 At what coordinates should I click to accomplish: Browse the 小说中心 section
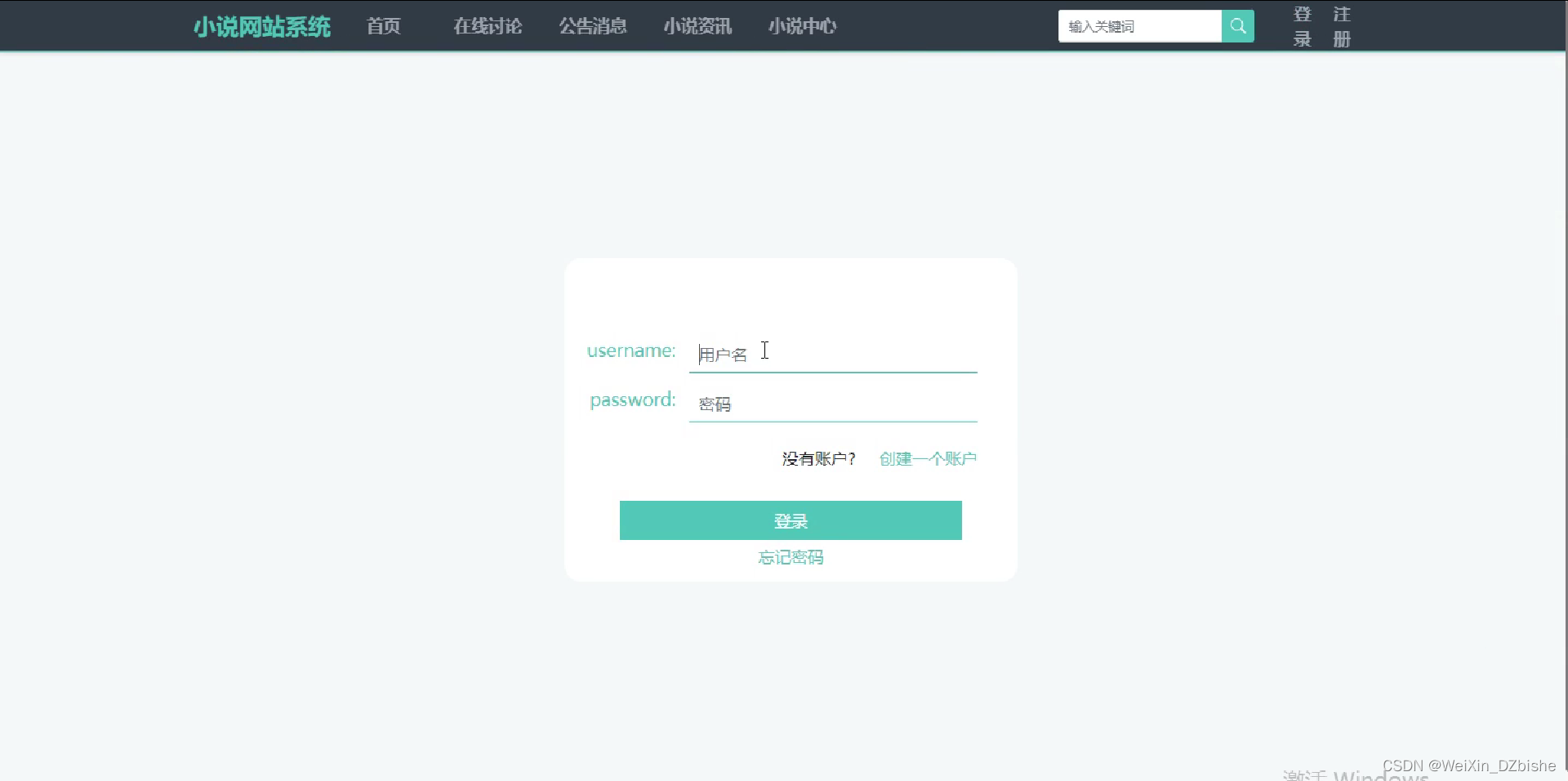(802, 25)
